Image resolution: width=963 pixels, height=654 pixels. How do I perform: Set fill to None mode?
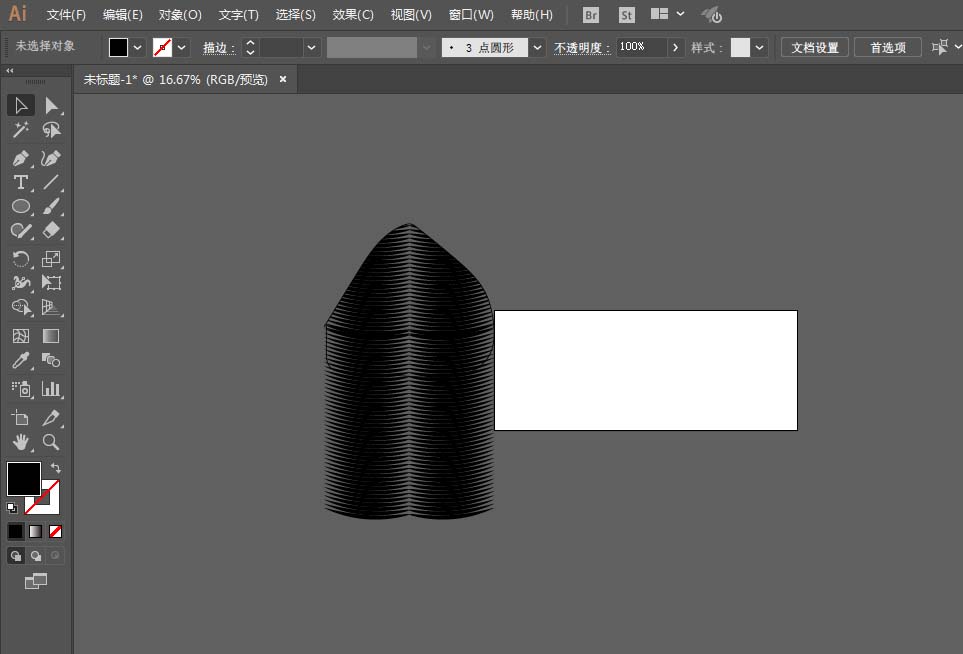[56, 531]
